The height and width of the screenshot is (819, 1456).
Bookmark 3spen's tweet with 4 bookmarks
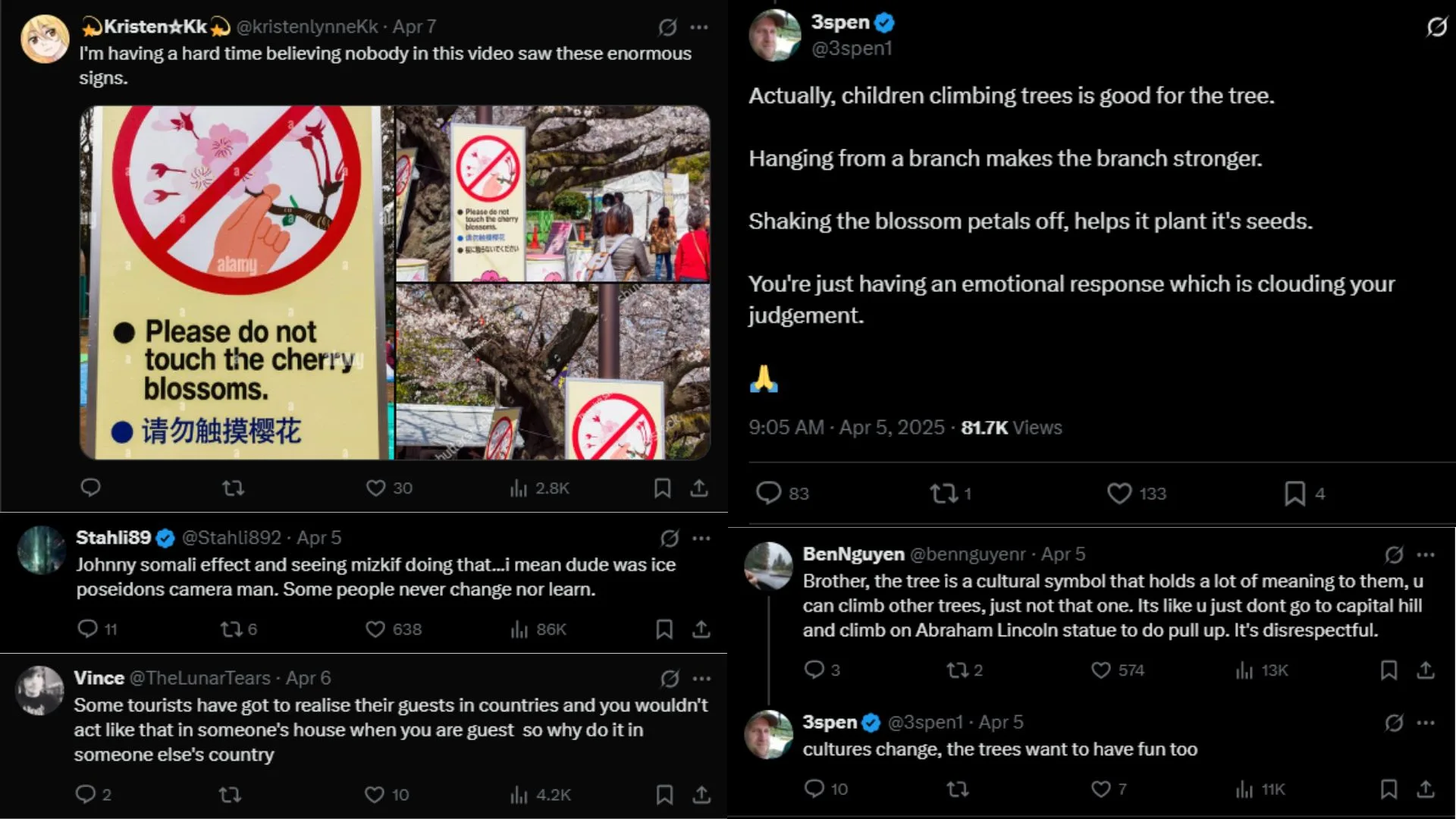point(1294,494)
